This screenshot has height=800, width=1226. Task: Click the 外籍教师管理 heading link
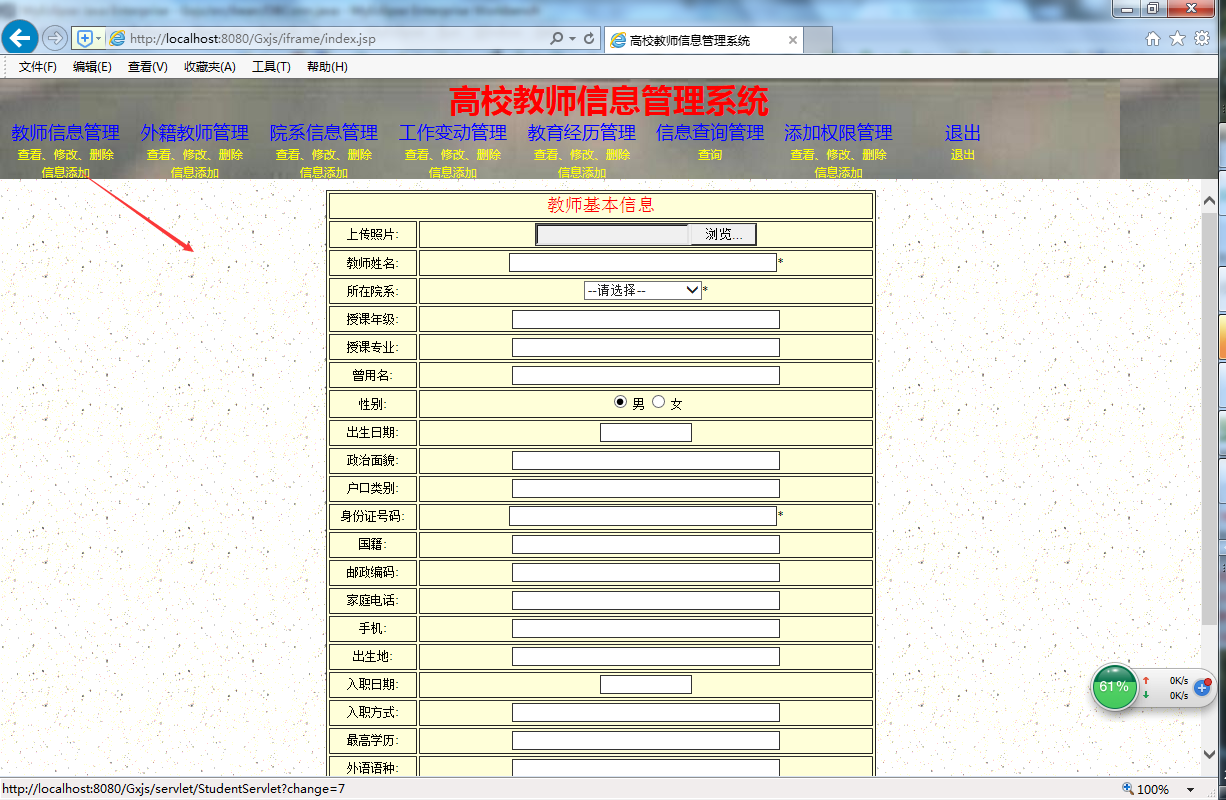pyautogui.click(x=194, y=132)
